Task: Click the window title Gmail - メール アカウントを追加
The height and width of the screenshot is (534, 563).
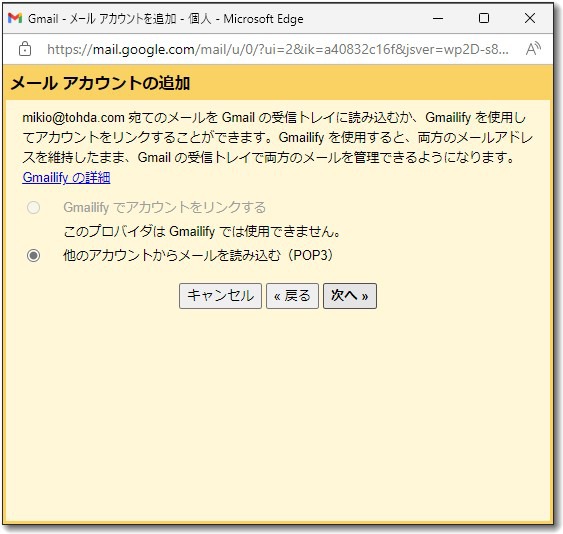Action: point(102,19)
